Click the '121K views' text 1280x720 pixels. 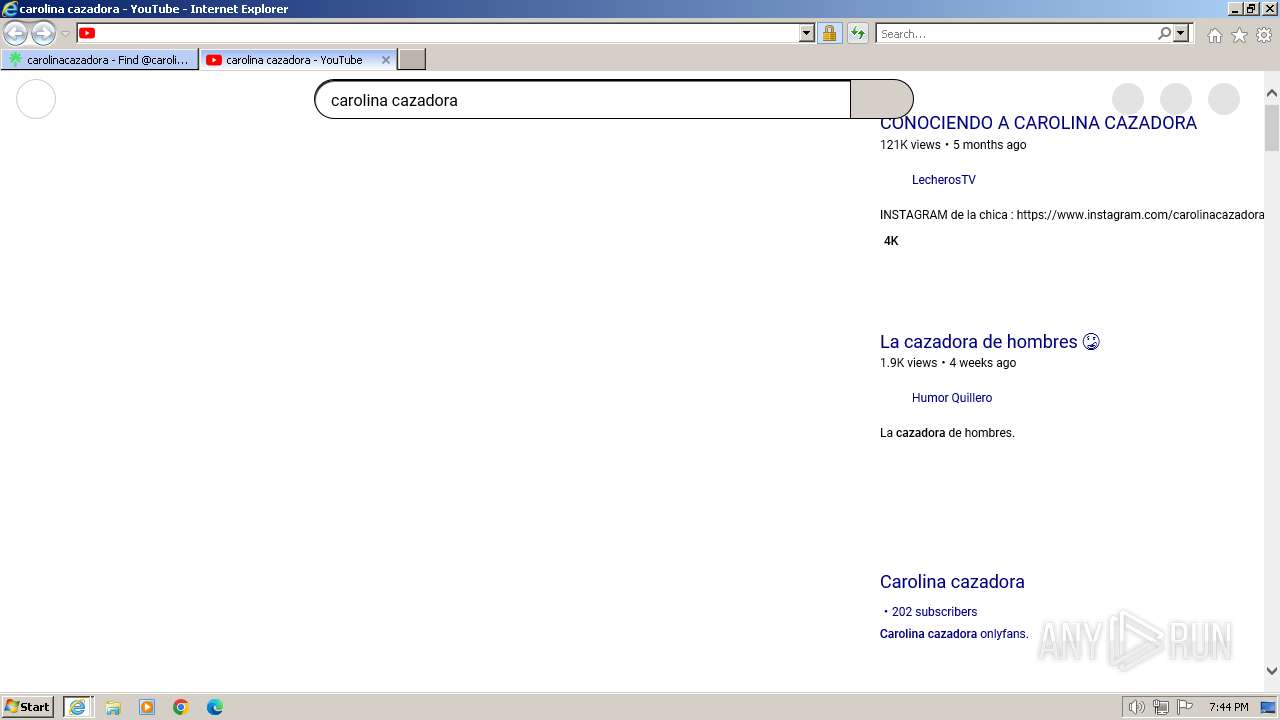910,145
